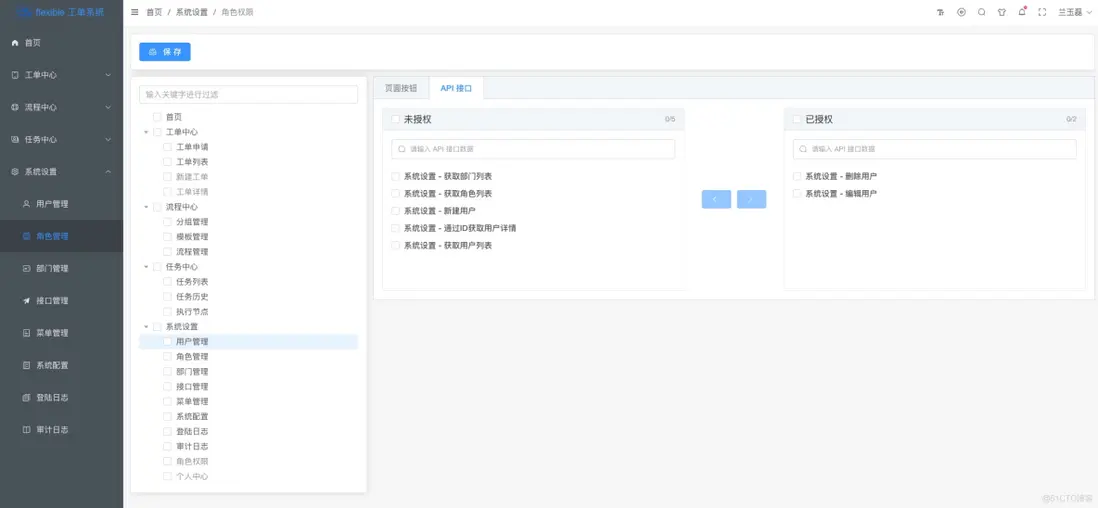This screenshot has height=508, width=1098.
Task: Check the 已授权 select-all checkbox
Action: 797,119
